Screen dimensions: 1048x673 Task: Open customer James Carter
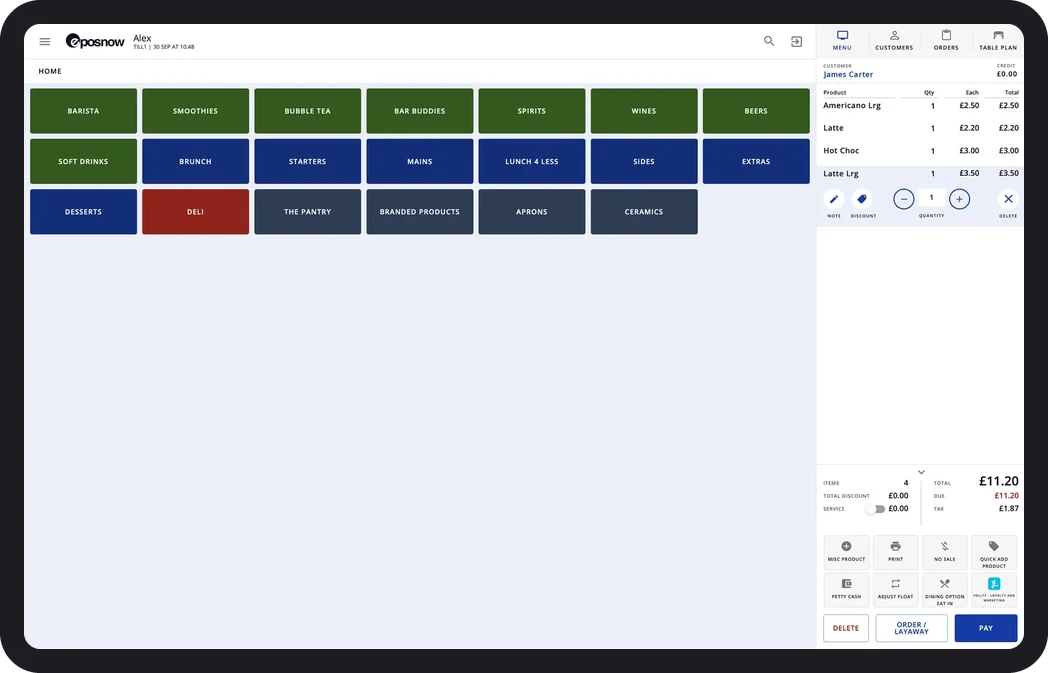pyautogui.click(x=847, y=74)
